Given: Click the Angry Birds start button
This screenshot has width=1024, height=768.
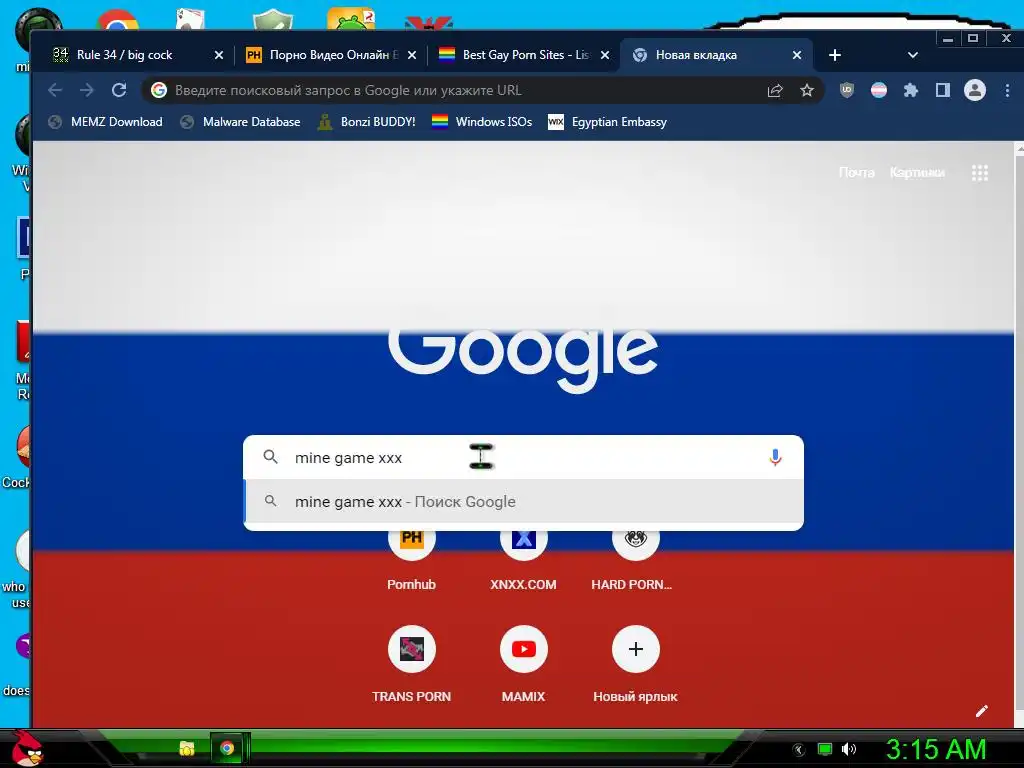Looking at the screenshot, I should pyautogui.click(x=26, y=747).
